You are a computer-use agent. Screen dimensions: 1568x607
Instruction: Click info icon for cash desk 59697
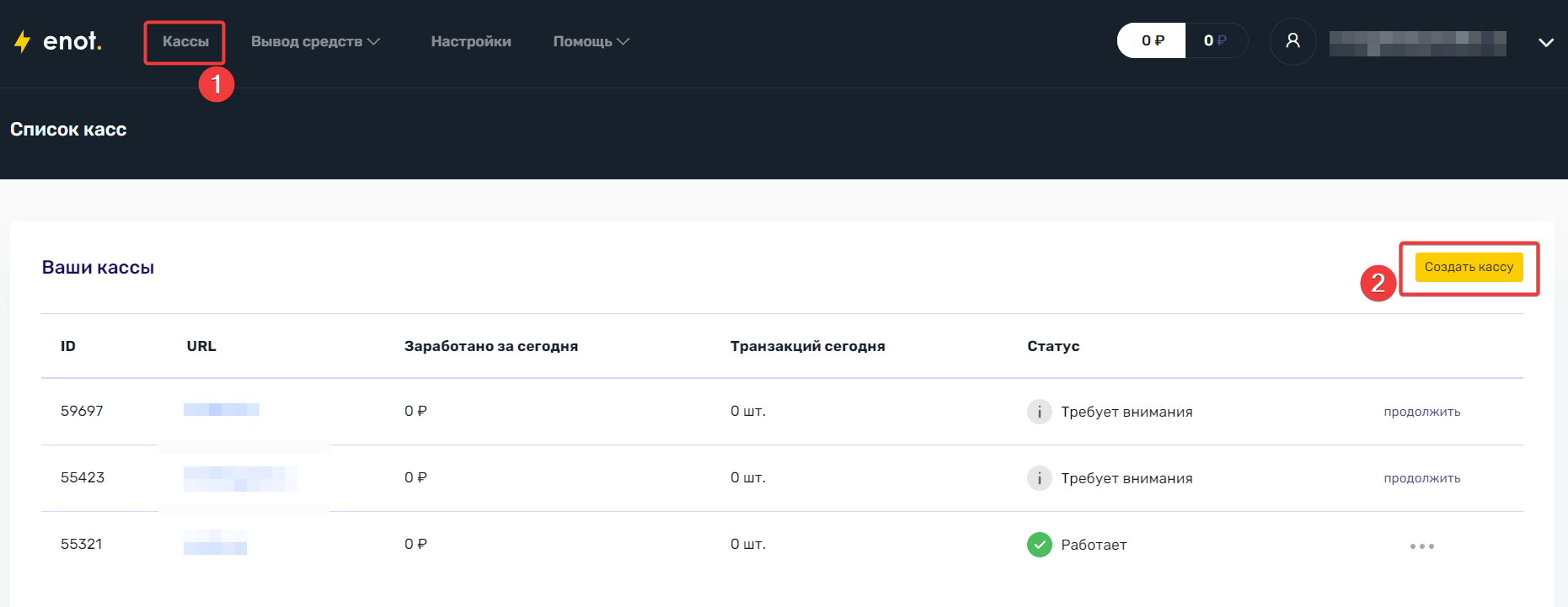1039,412
